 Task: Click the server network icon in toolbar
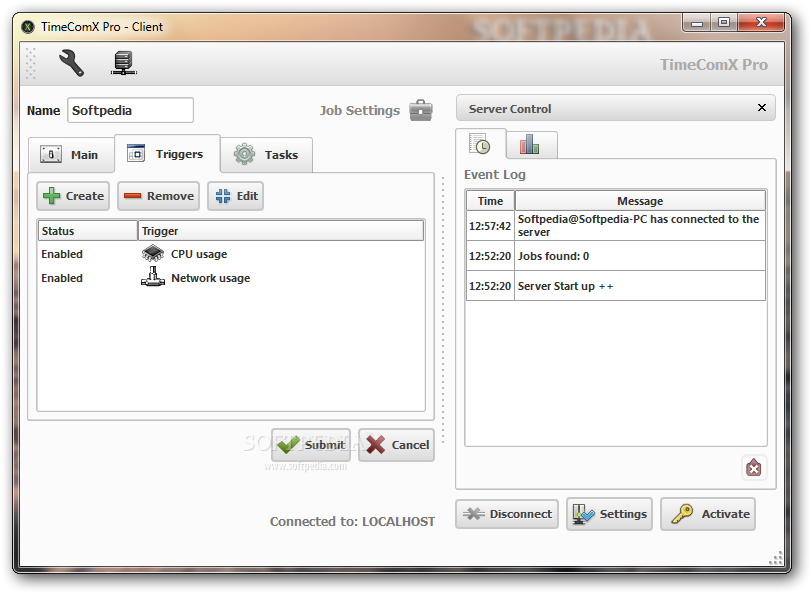123,63
